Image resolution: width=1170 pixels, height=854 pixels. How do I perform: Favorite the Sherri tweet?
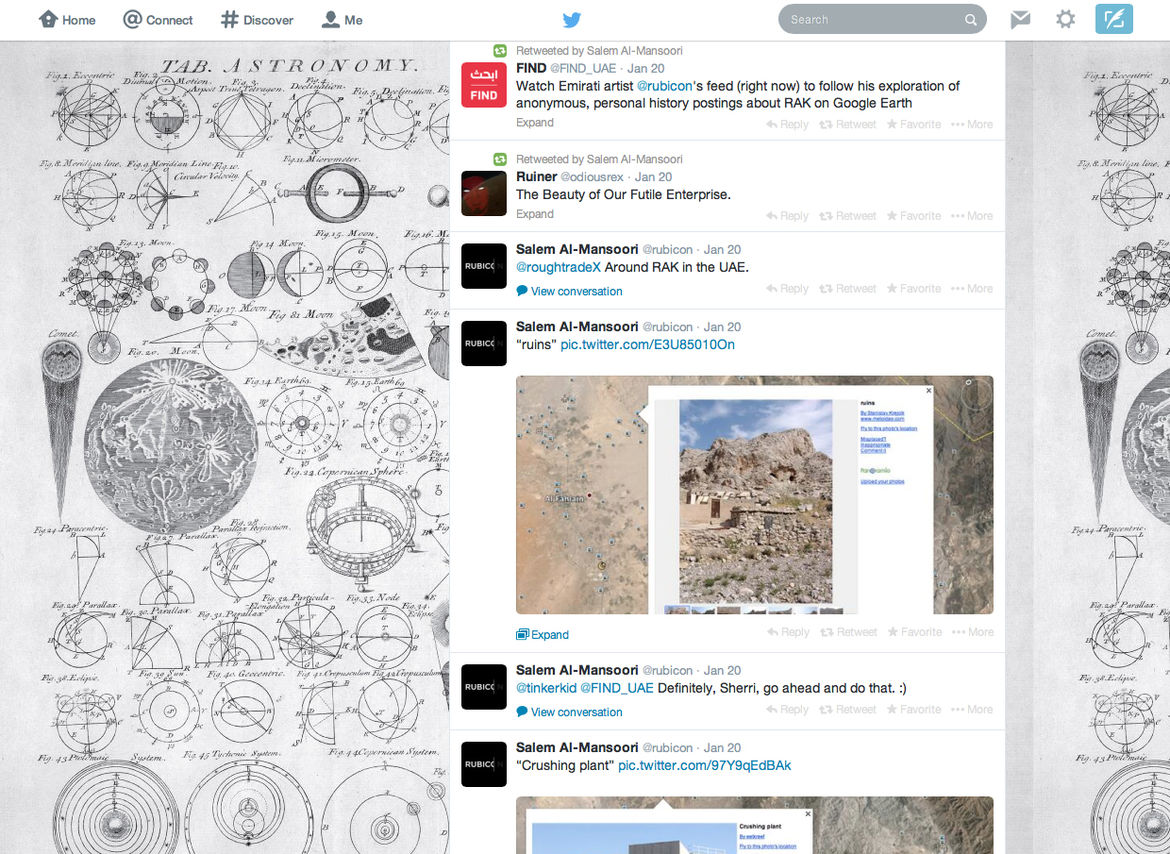(x=914, y=709)
